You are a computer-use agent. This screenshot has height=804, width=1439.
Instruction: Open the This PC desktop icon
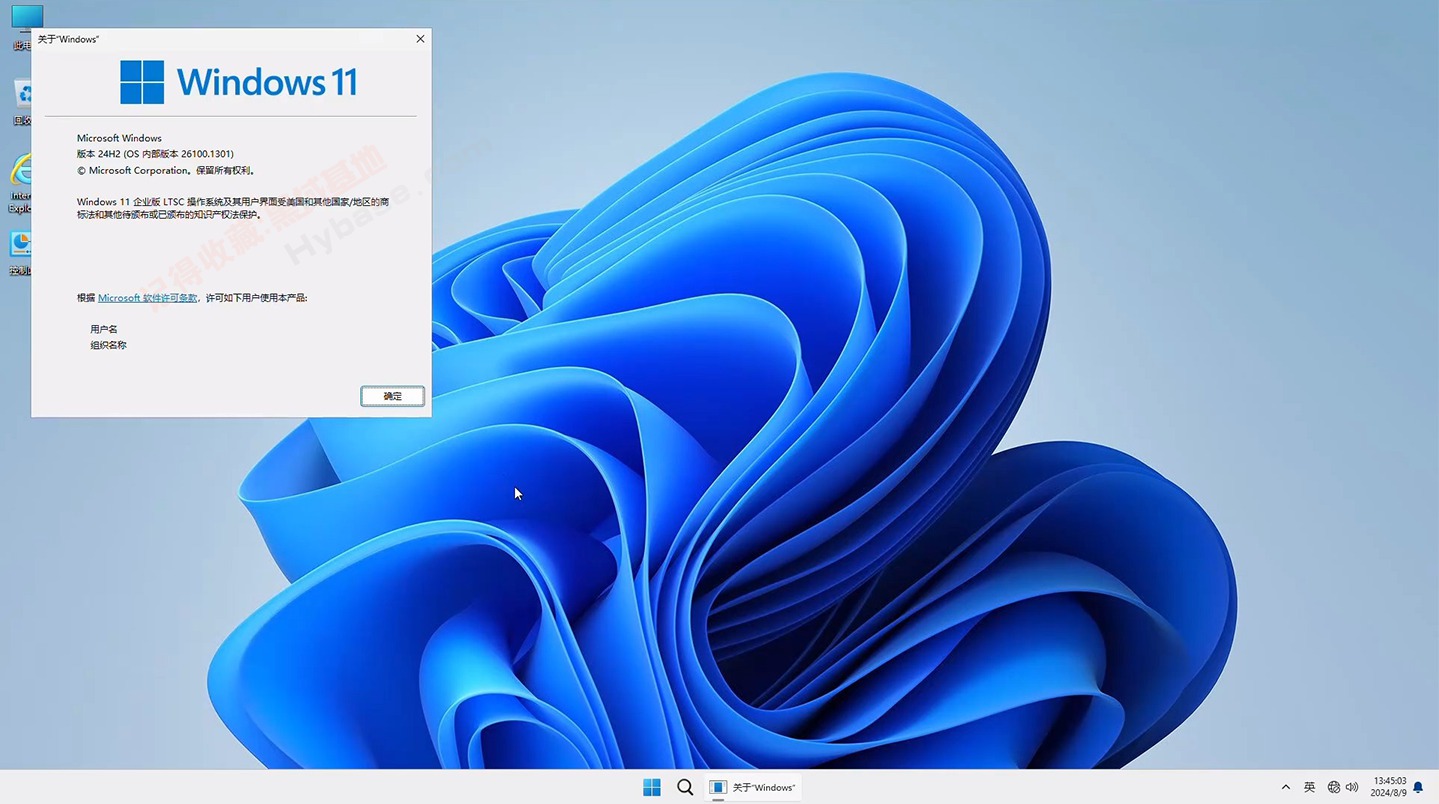pyautogui.click(x=24, y=20)
